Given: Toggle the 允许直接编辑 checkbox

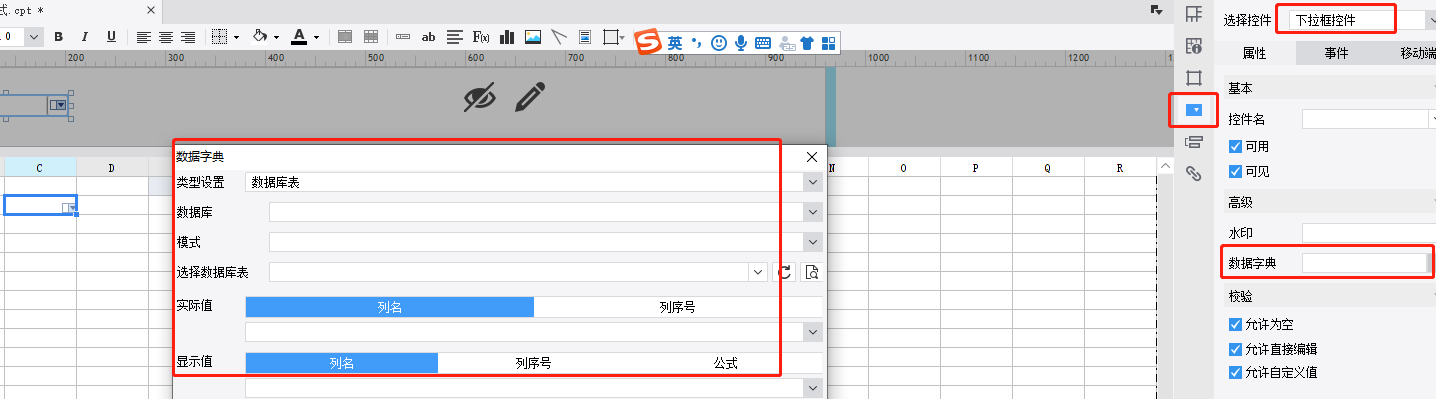Looking at the screenshot, I should [x=1235, y=349].
